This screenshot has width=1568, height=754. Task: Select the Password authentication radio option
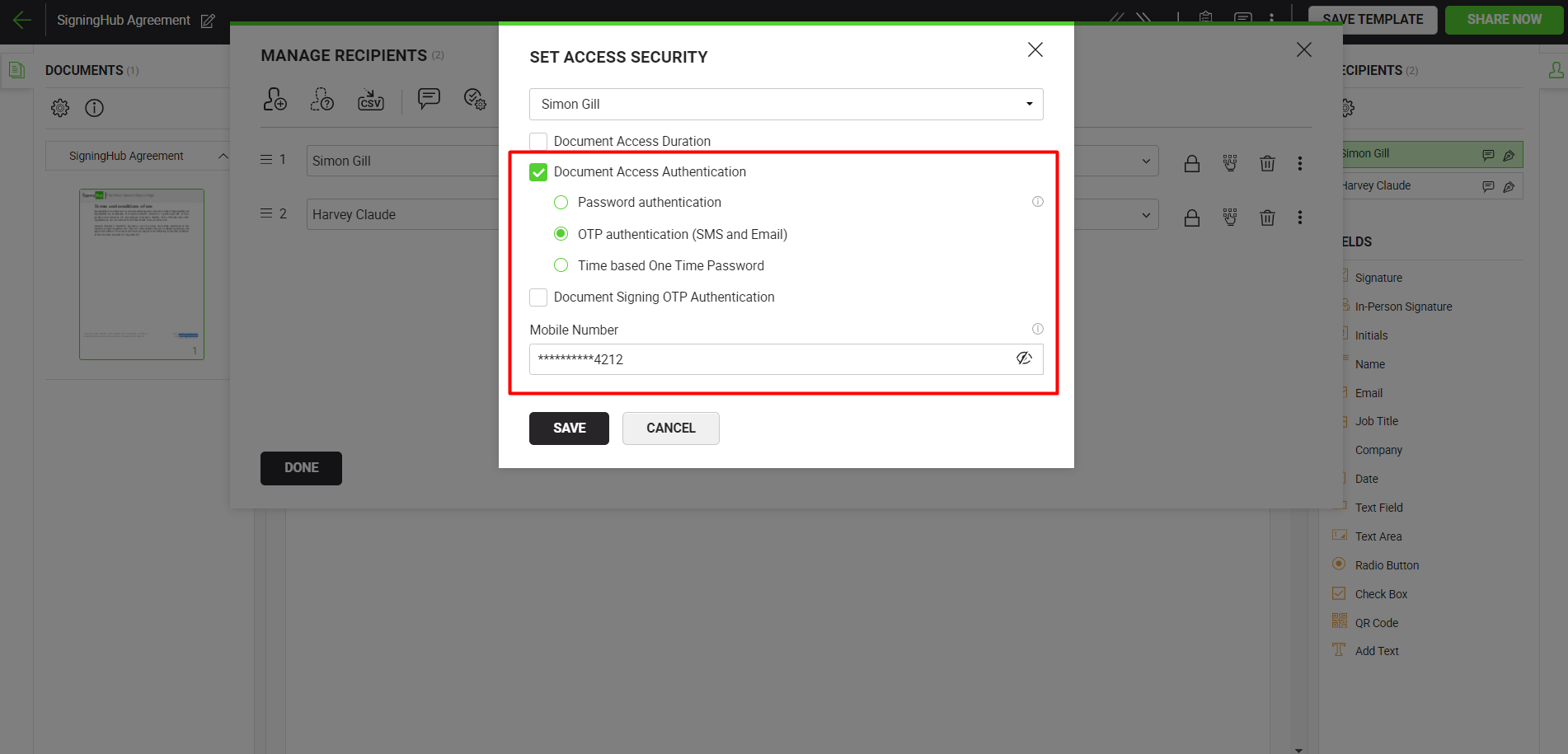pos(561,203)
